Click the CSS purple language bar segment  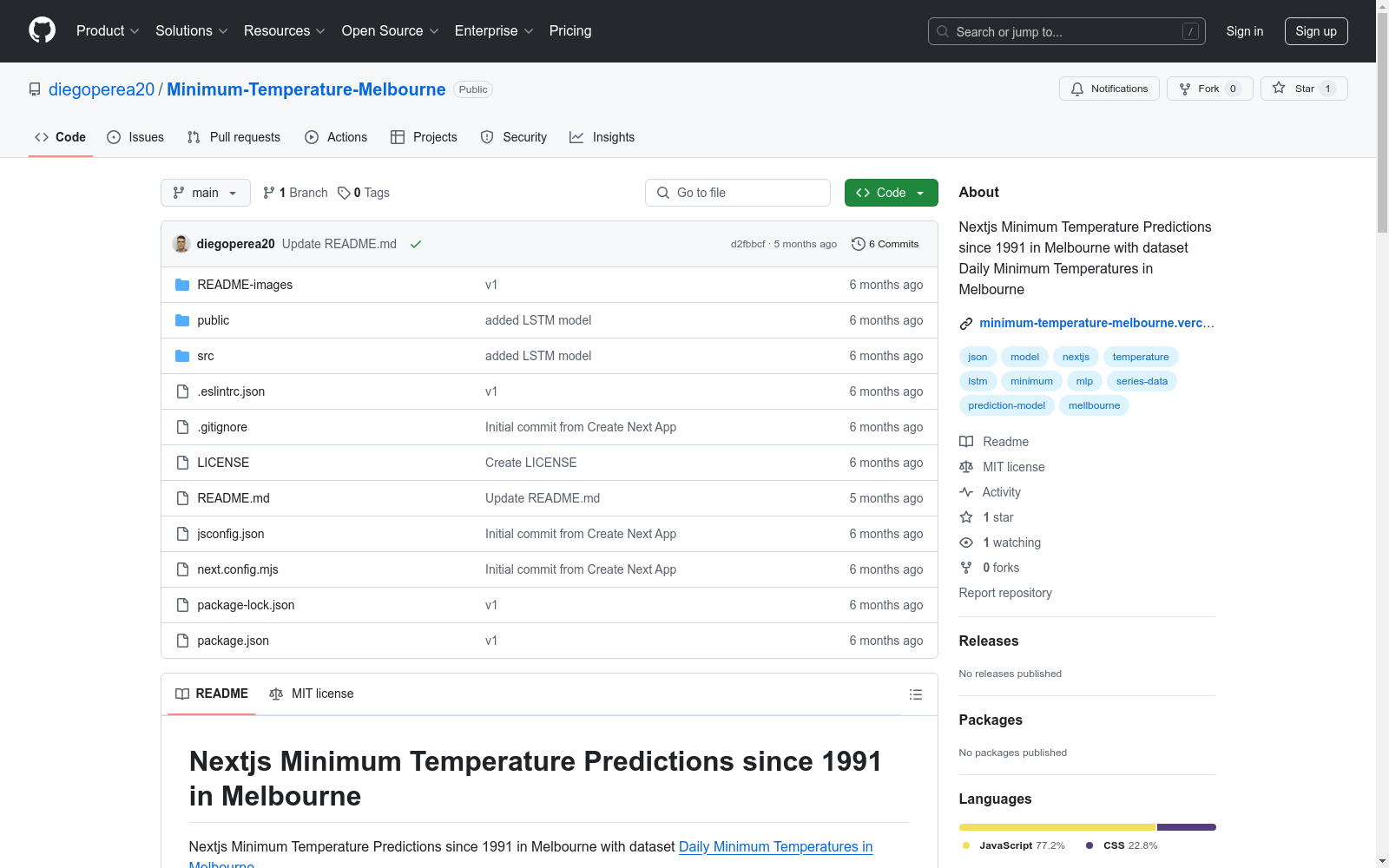coord(1187,827)
